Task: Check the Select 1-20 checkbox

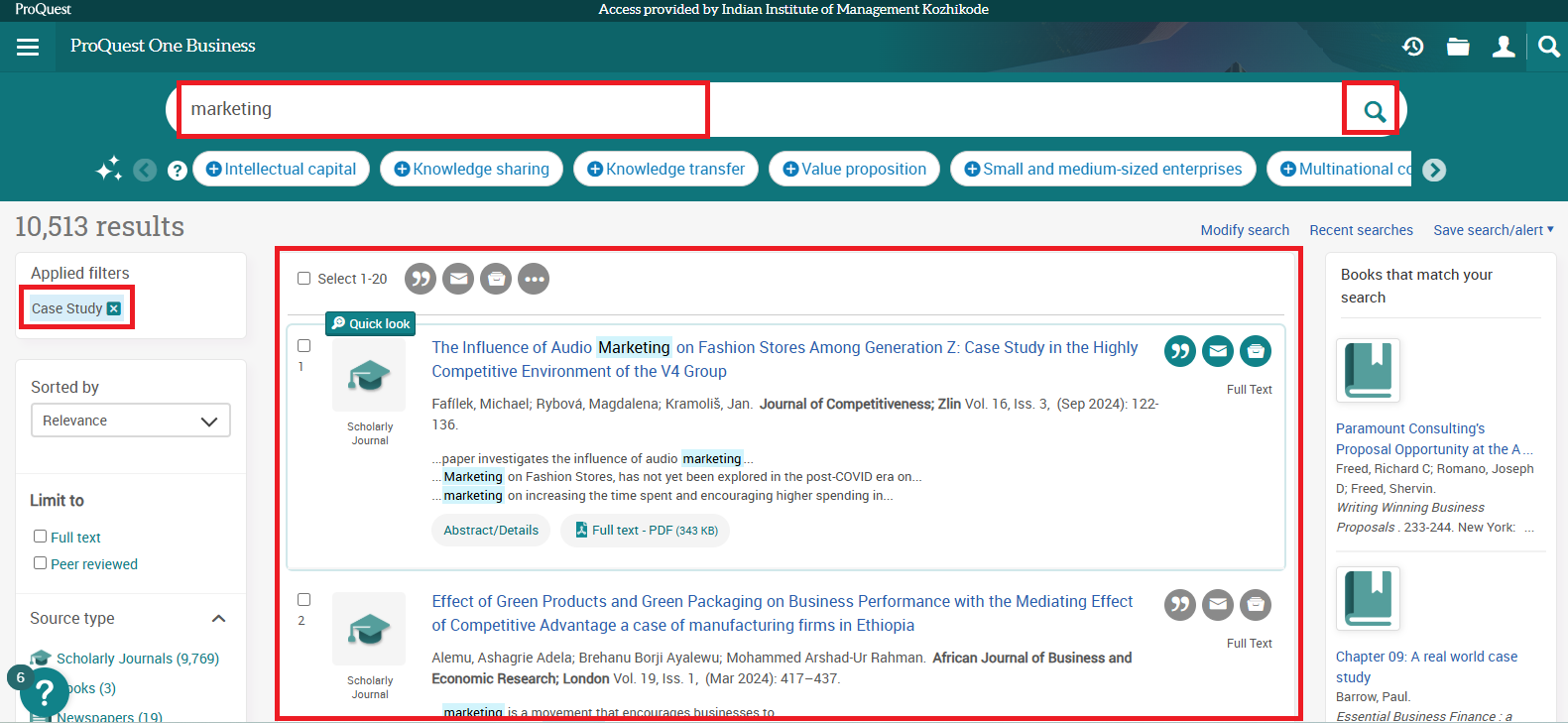Action: point(304,279)
